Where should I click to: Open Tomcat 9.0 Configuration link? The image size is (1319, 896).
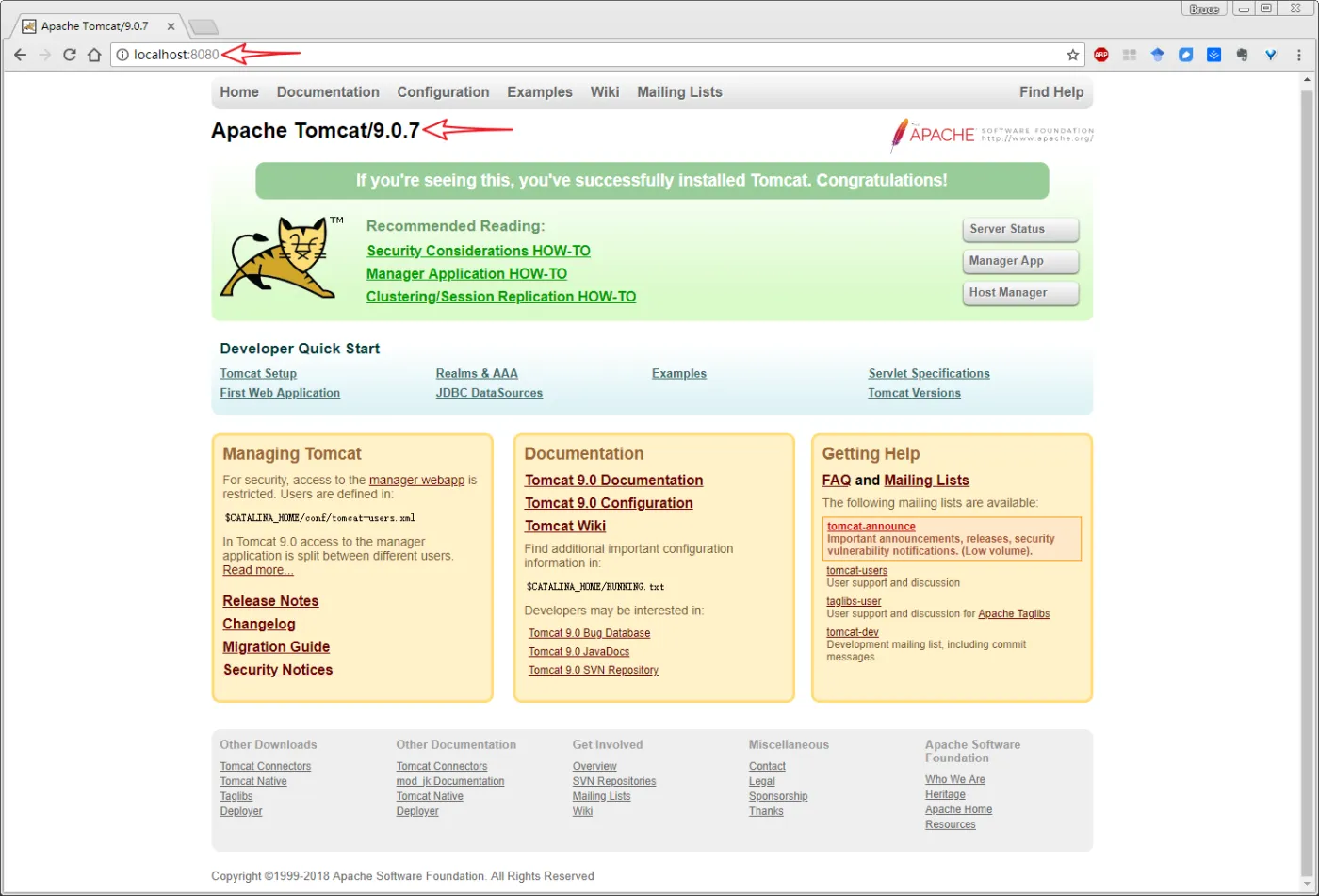(609, 503)
